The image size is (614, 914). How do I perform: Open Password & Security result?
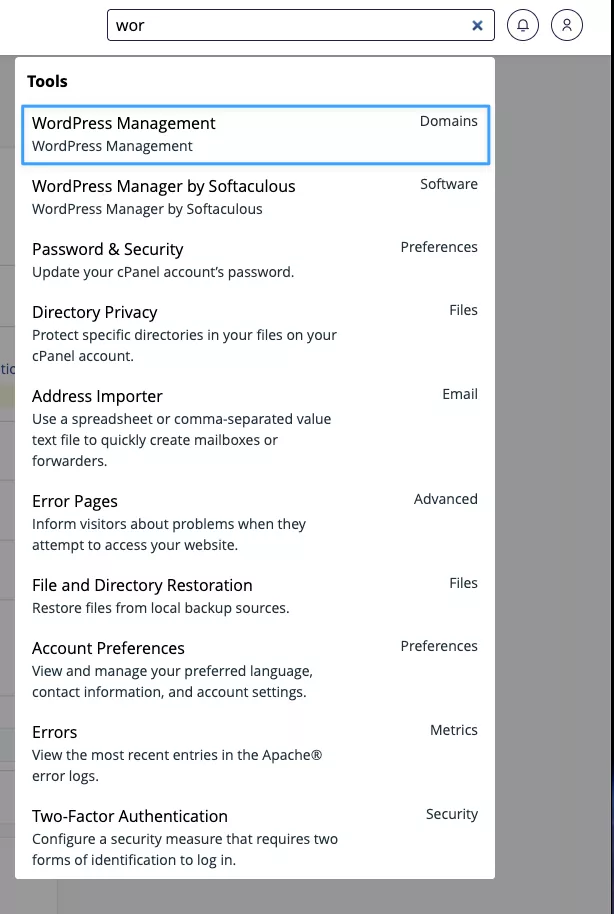tap(108, 250)
